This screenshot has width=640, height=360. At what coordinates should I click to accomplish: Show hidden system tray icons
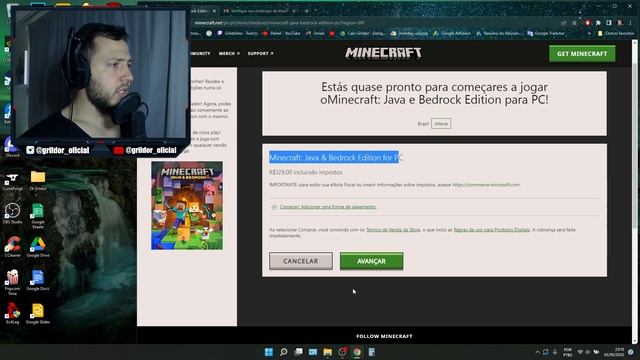[537, 352]
